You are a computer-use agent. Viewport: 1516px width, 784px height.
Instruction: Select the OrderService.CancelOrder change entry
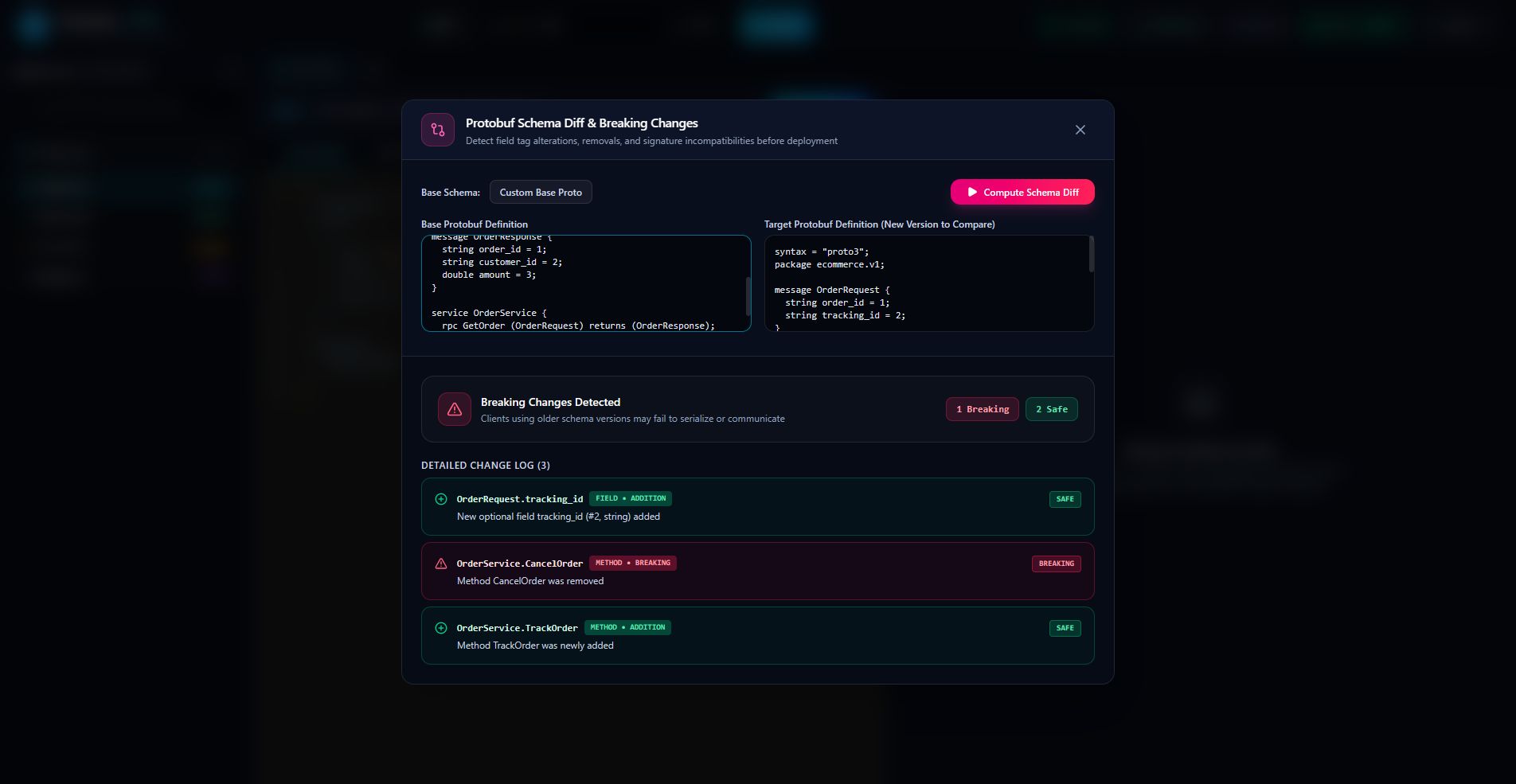[x=758, y=571]
